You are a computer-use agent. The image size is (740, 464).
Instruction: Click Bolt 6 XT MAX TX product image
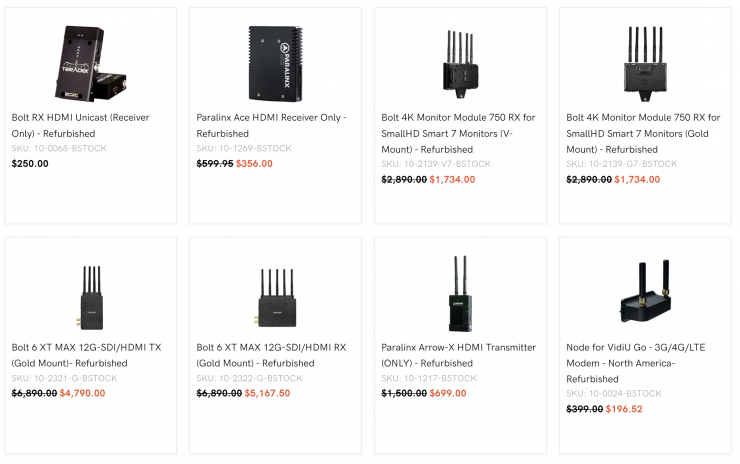90,290
